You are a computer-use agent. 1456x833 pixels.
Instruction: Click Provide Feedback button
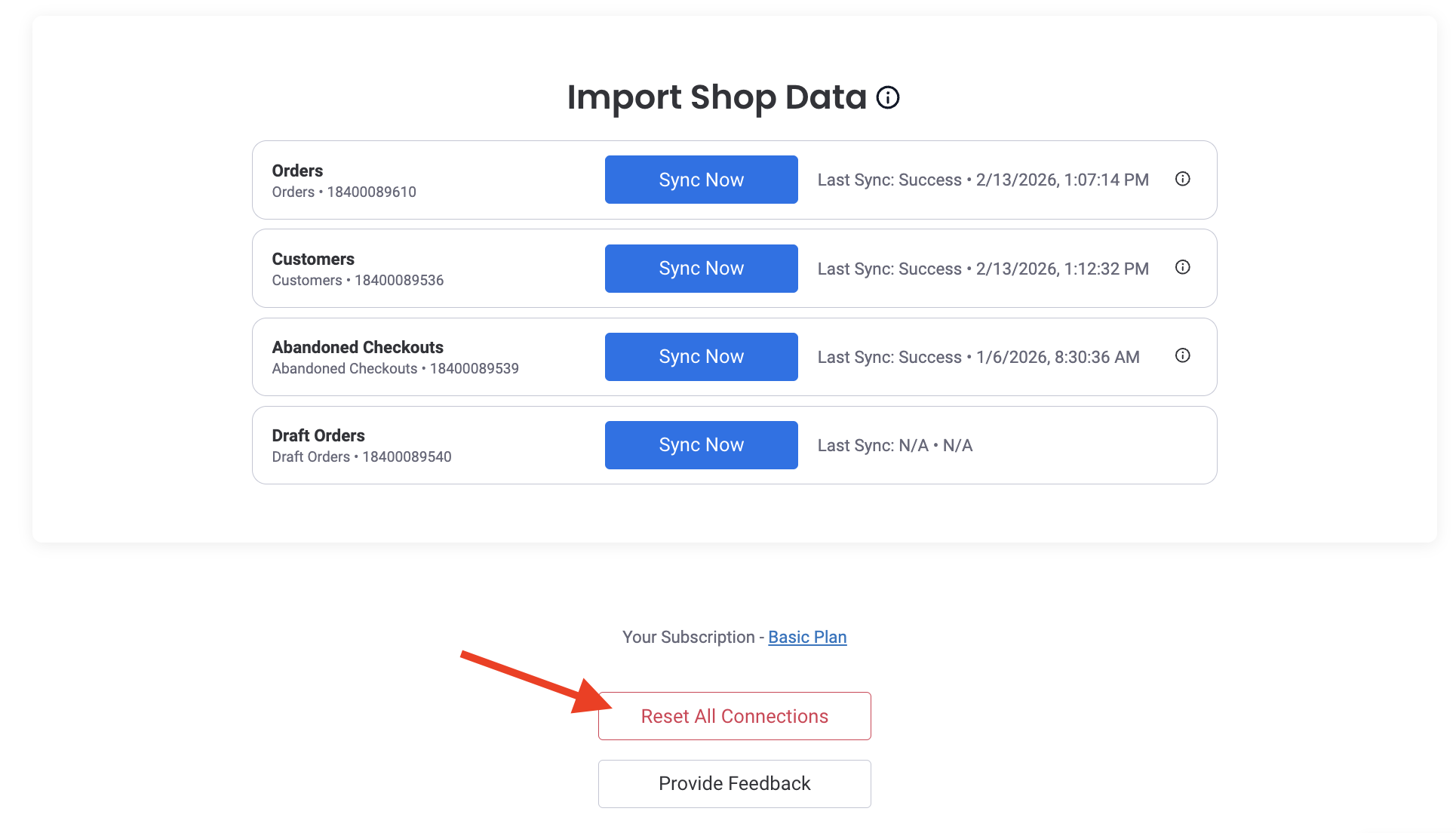[x=734, y=783]
